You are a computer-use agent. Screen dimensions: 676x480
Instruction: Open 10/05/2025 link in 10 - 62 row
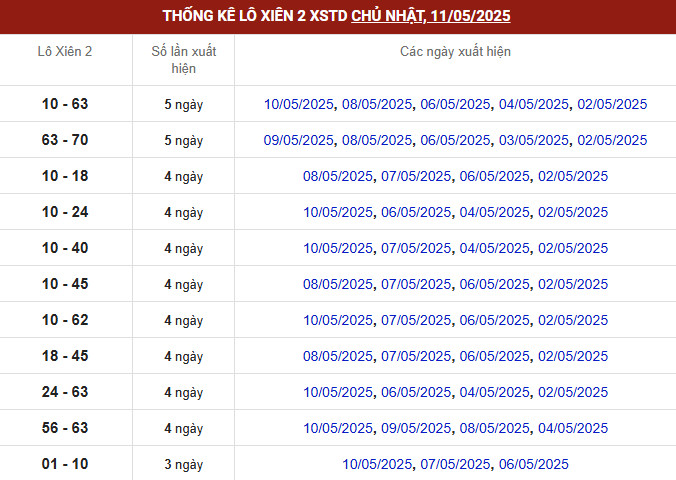(x=338, y=320)
